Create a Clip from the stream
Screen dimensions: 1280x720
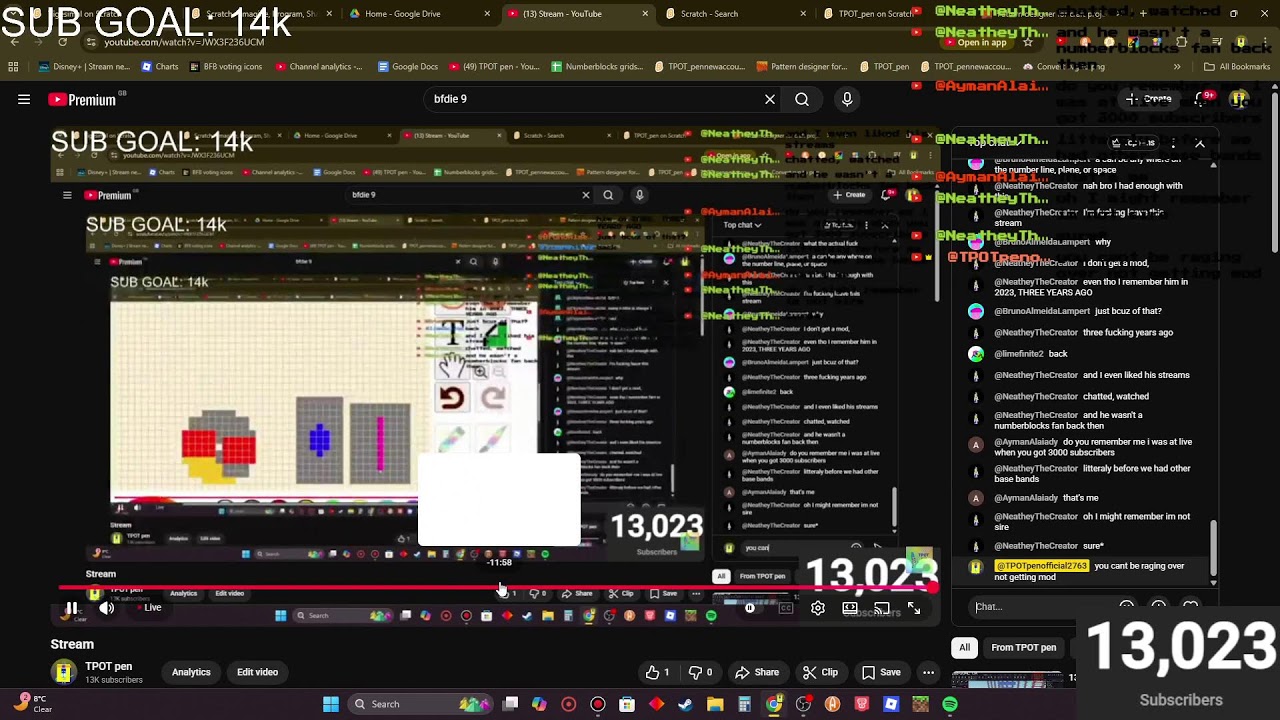tap(820, 672)
